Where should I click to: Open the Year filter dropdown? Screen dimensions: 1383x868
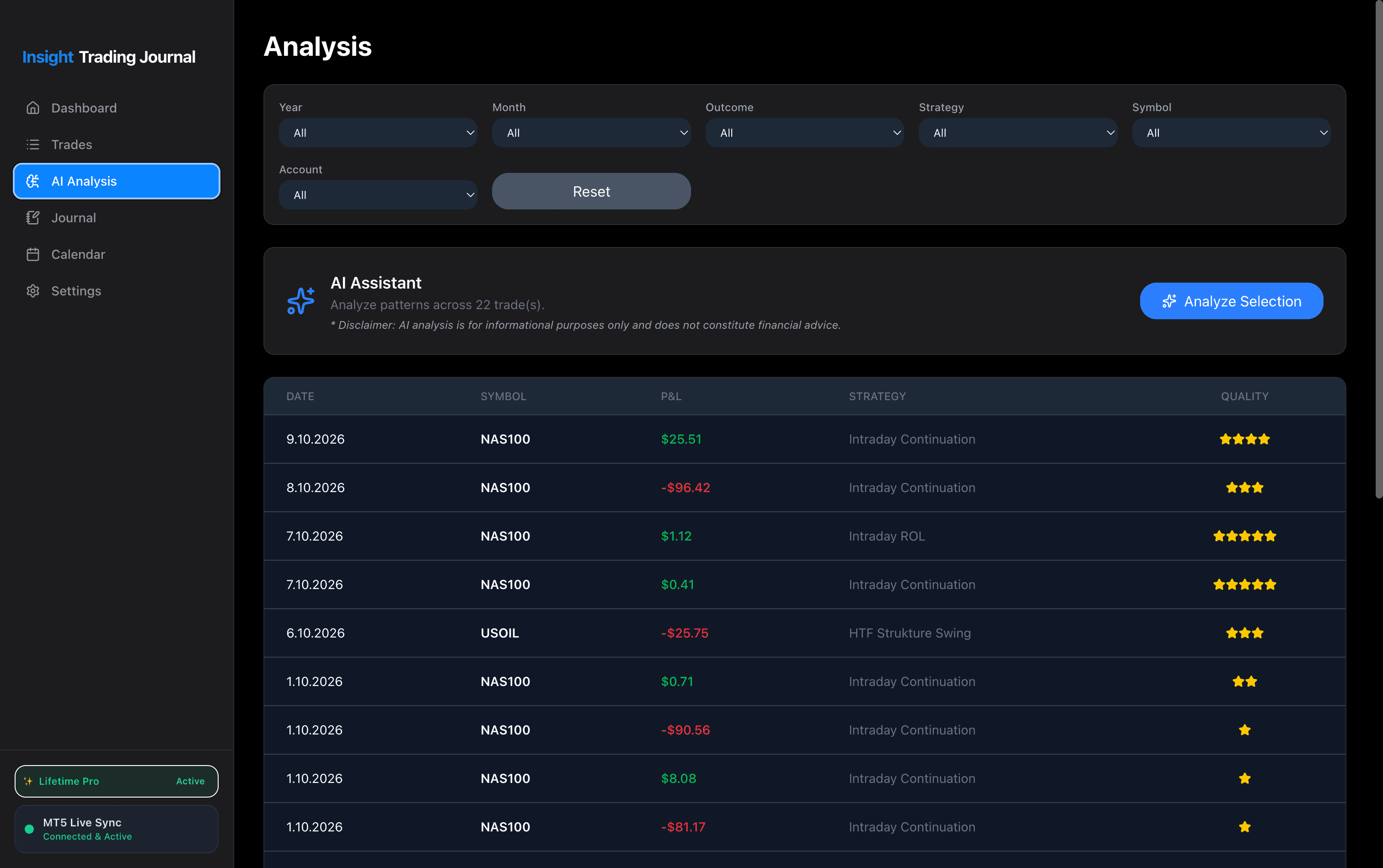(378, 133)
